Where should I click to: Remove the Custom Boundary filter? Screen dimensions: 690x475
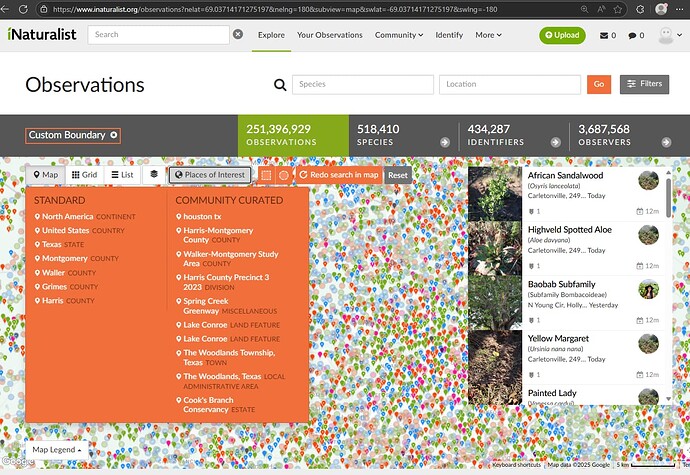114,135
